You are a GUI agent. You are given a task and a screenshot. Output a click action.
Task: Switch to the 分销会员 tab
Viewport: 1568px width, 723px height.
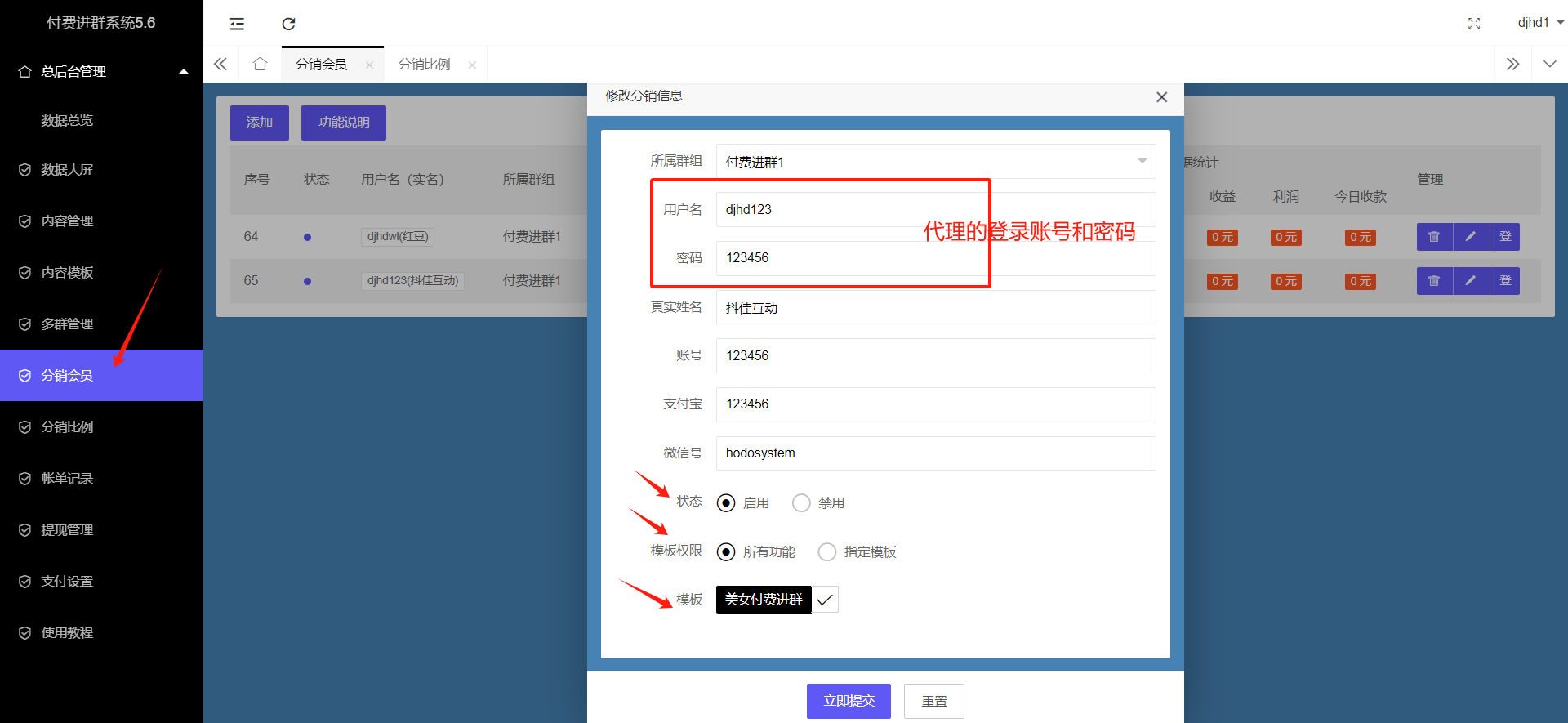322,64
